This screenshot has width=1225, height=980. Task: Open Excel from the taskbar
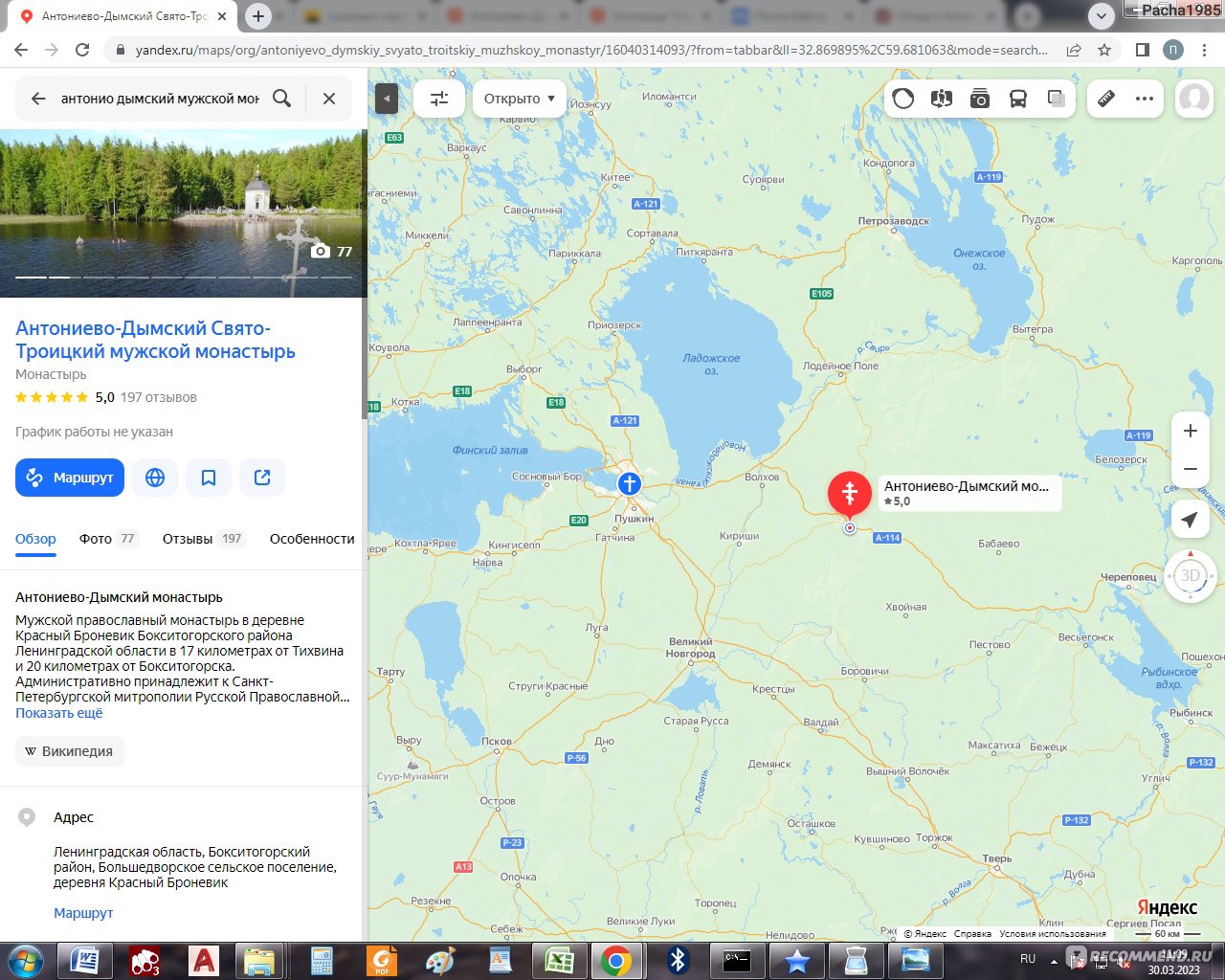[x=559, y=960]
